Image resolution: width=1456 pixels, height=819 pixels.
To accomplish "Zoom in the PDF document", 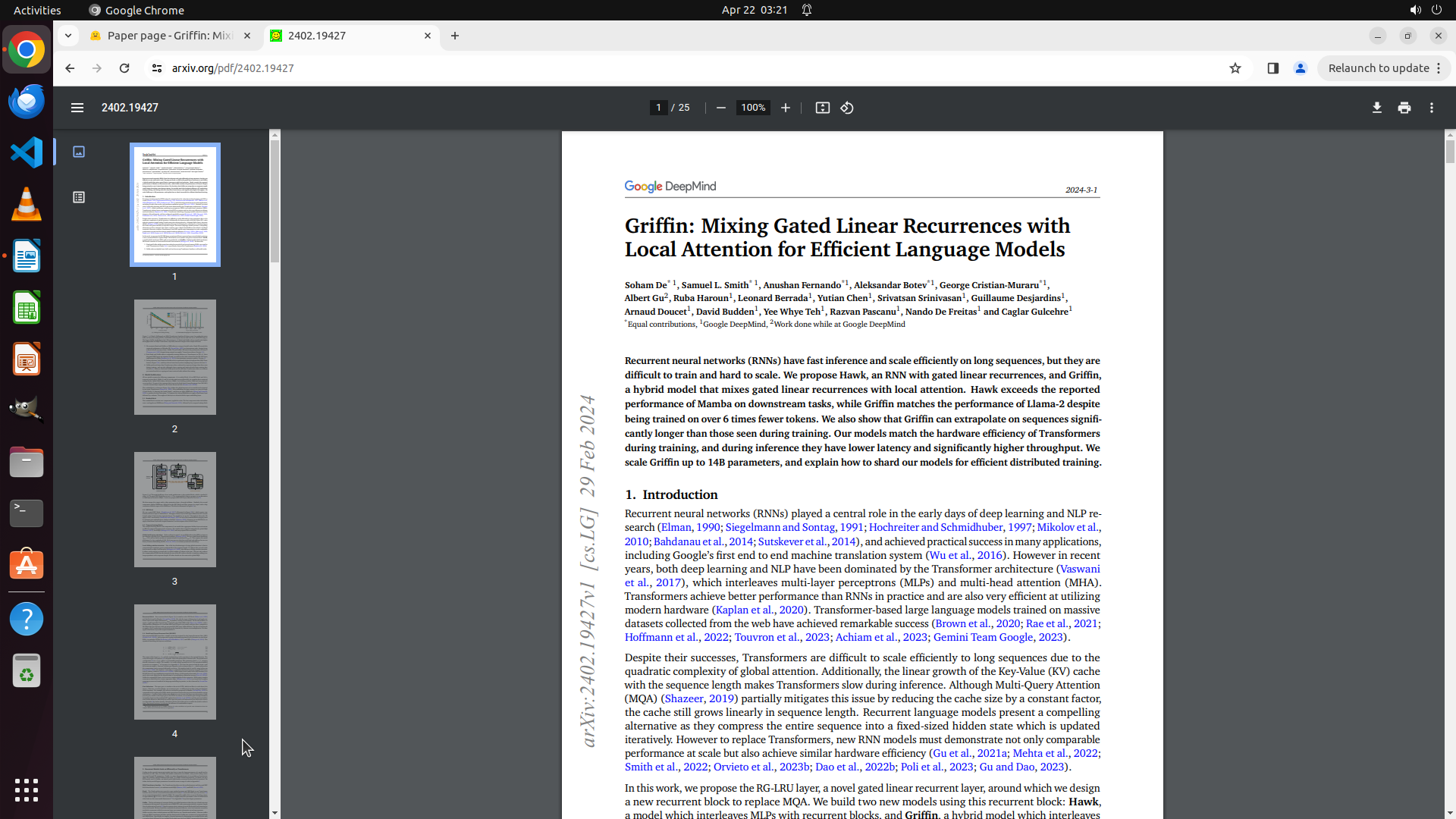I will pyautogui.click(x=786, y=108).
